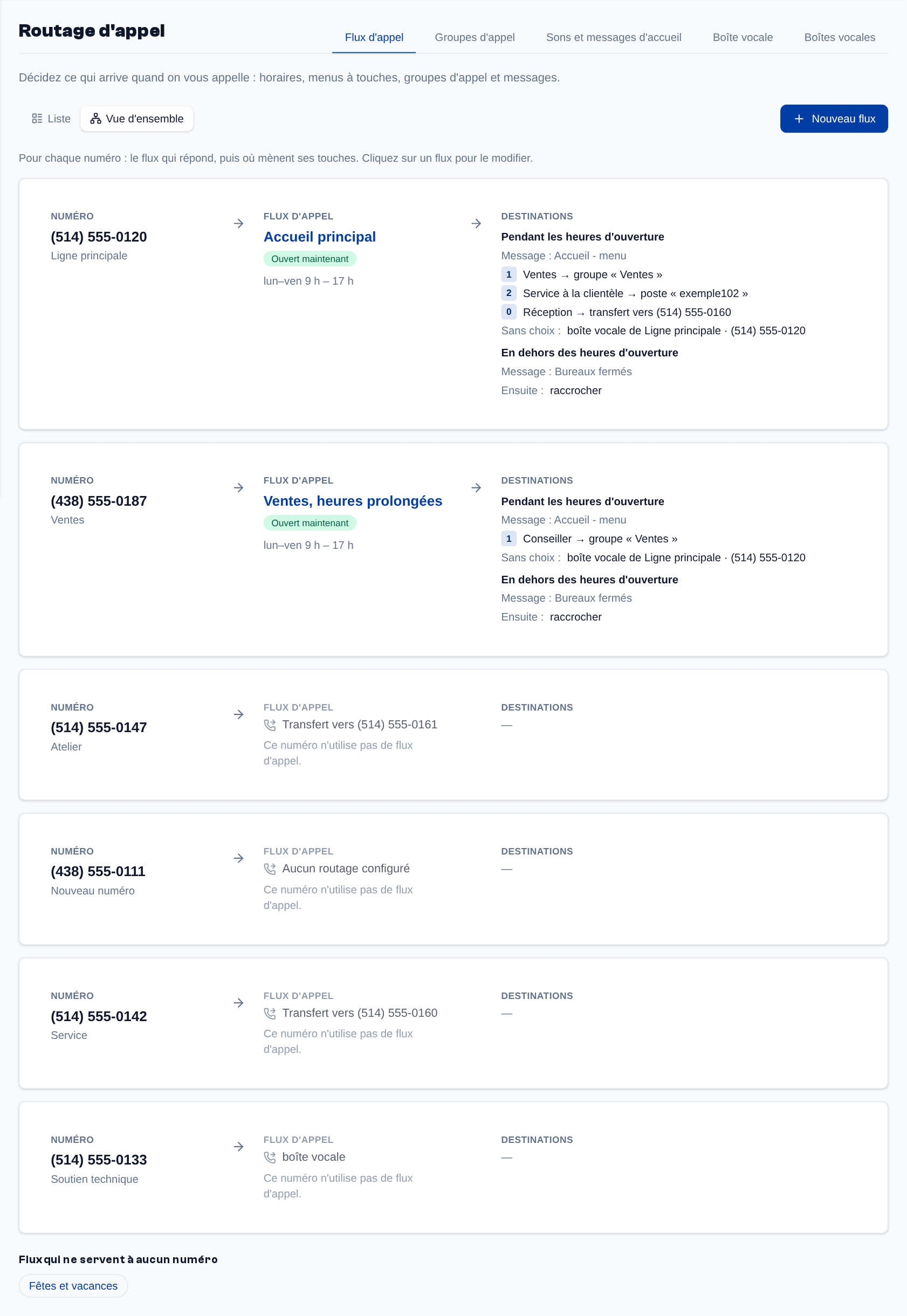Select the number (514) 555-0147

tap(99, 728)
